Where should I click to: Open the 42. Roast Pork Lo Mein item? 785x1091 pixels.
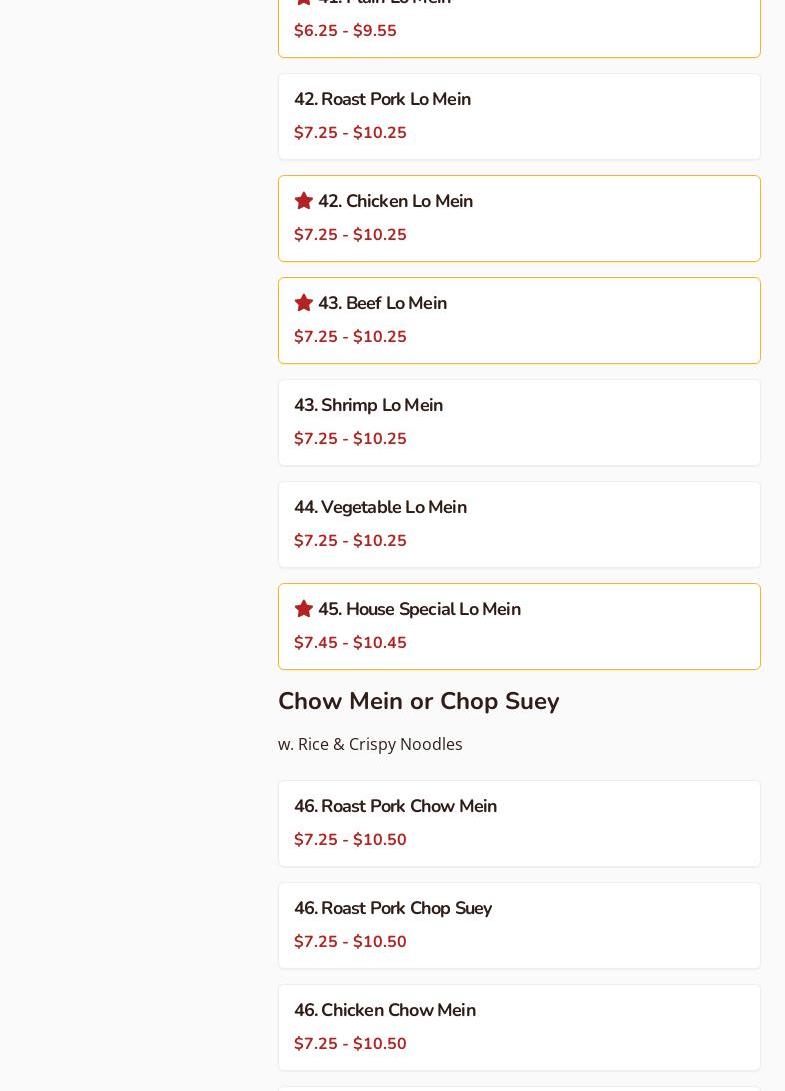click(382, 100)
